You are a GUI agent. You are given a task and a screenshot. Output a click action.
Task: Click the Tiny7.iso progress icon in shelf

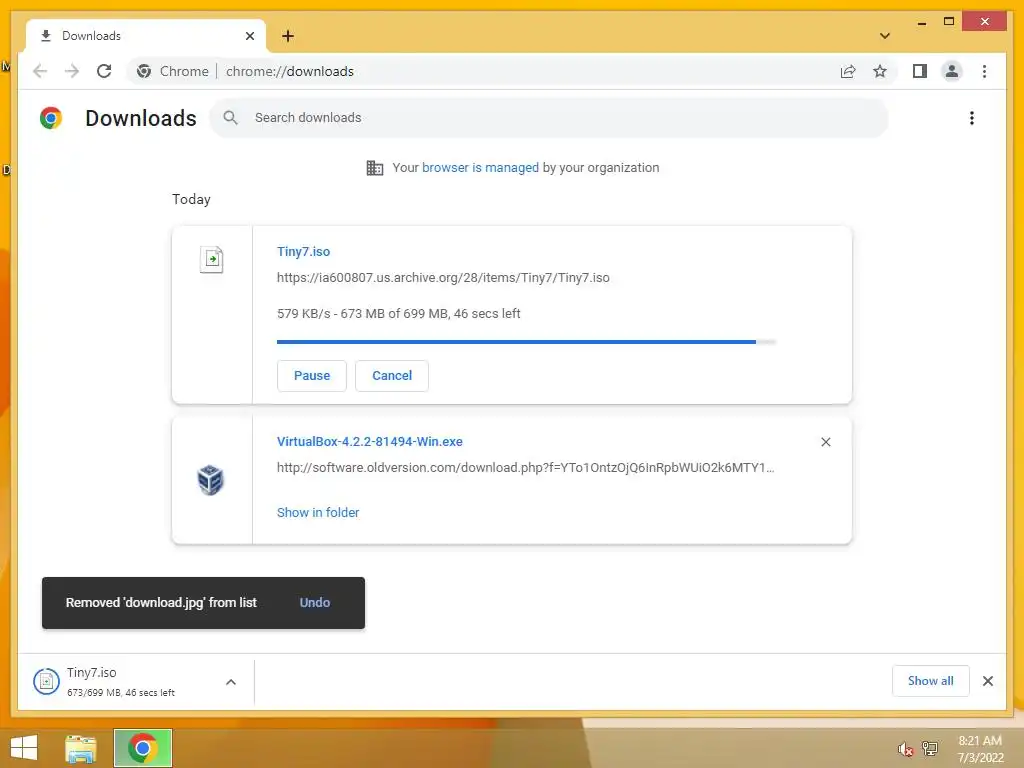(x=46, y=682)
